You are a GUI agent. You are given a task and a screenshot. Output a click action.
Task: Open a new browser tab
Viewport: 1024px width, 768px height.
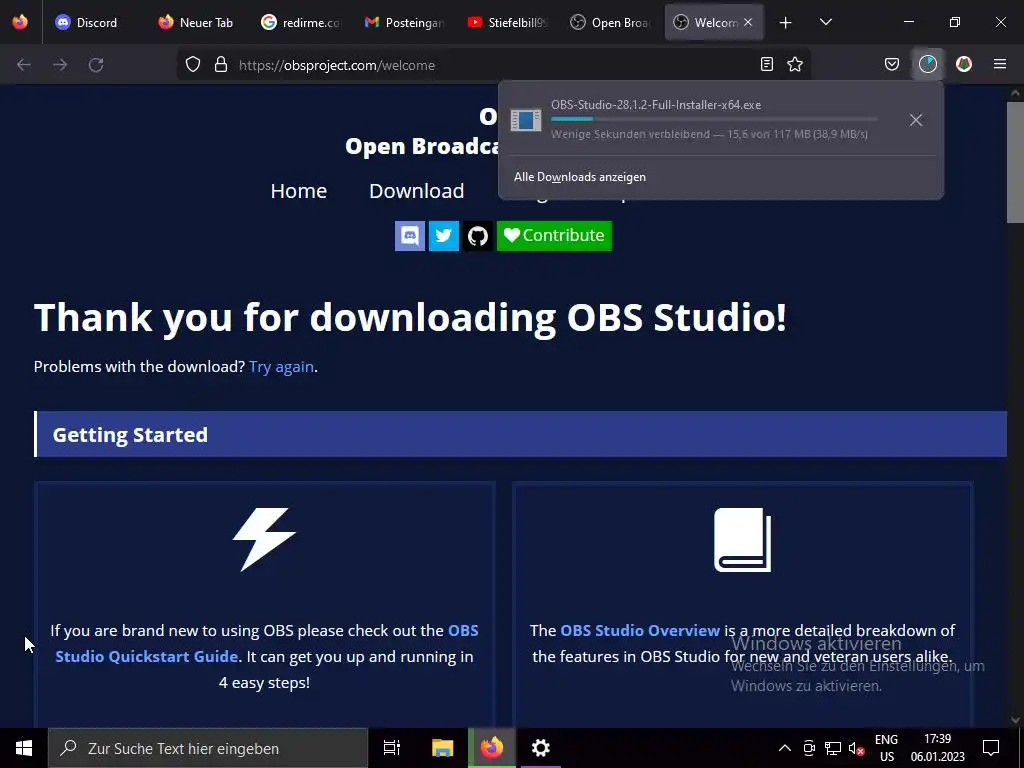pyautogui.click(x=786, y=22)
